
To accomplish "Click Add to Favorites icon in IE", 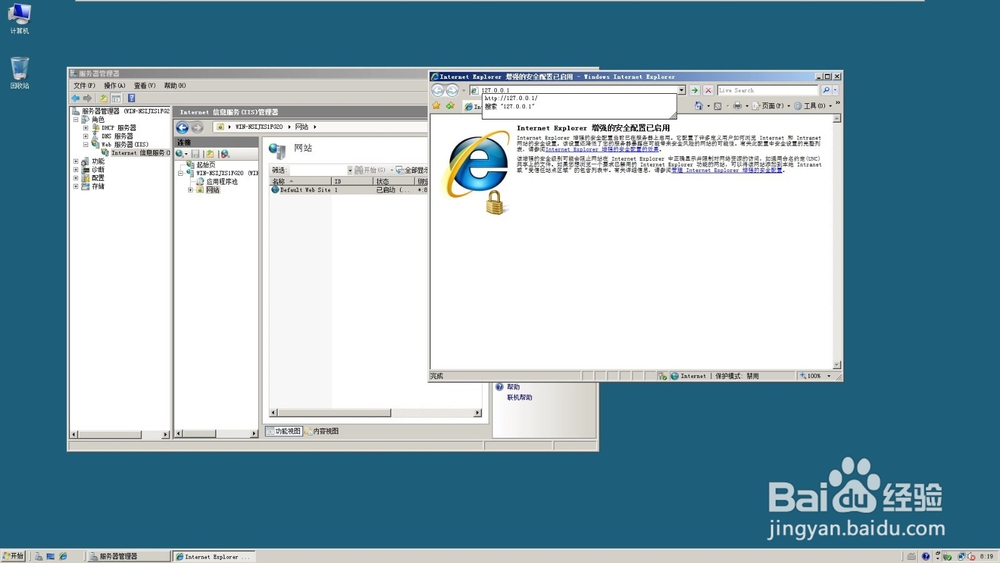I will (x=450, y=106).
